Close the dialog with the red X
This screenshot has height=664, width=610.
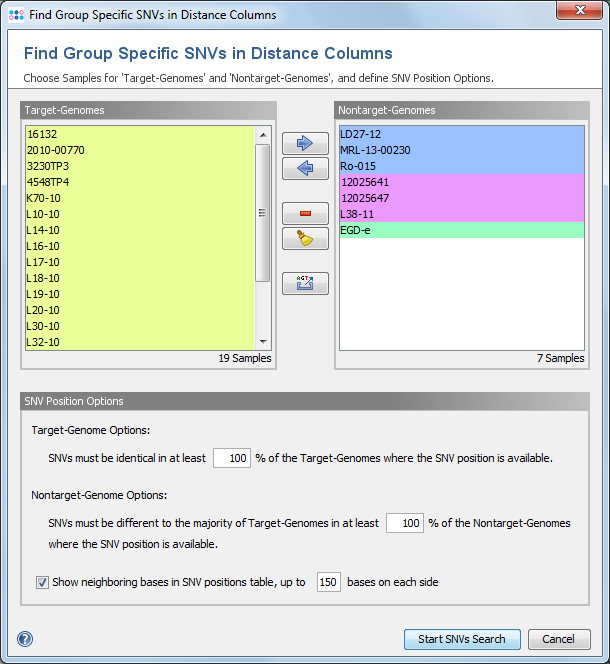point(581,15)
